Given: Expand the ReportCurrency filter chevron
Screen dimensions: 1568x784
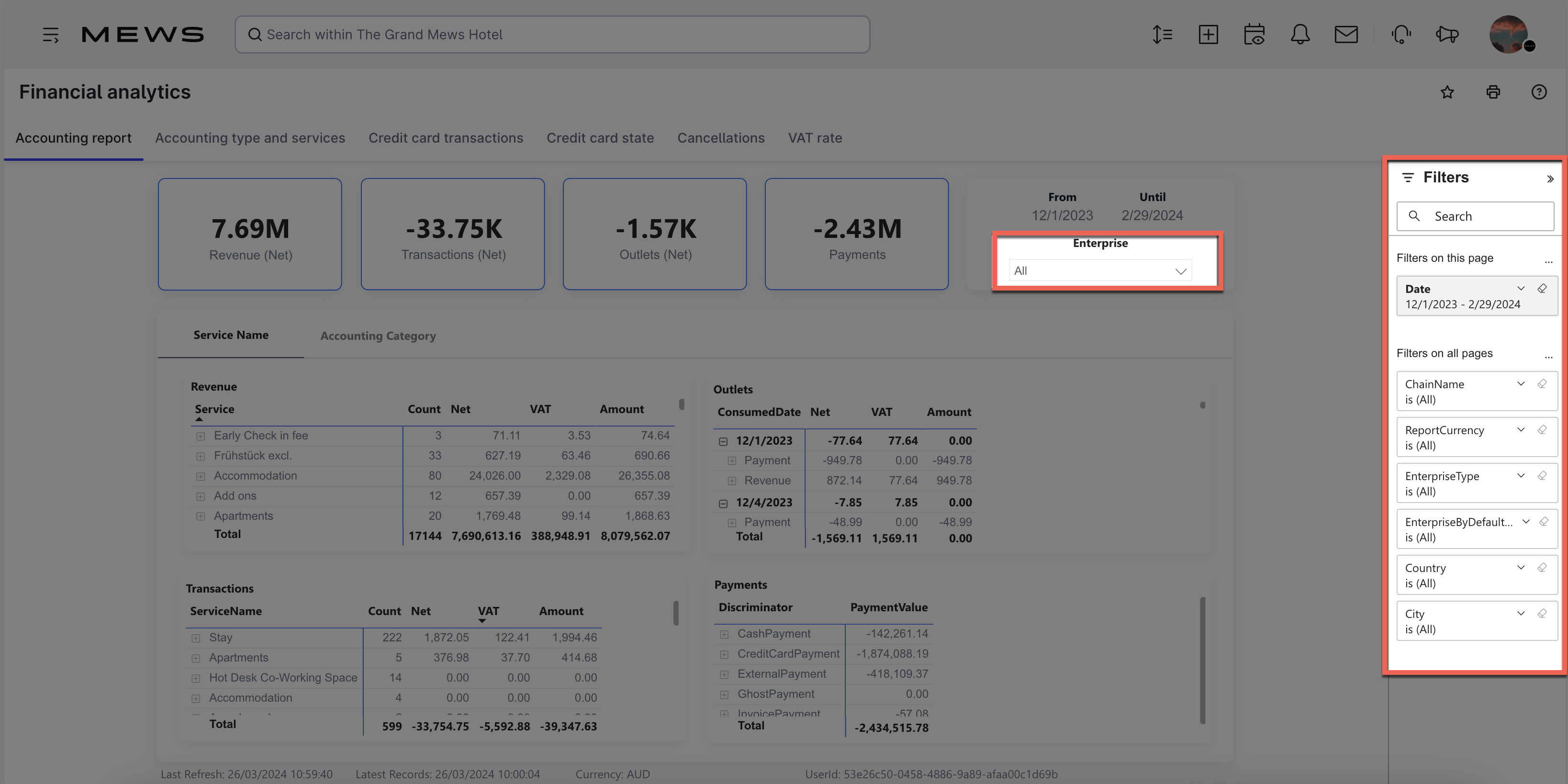Looking at the screenshot, I should click(1521, 430).
